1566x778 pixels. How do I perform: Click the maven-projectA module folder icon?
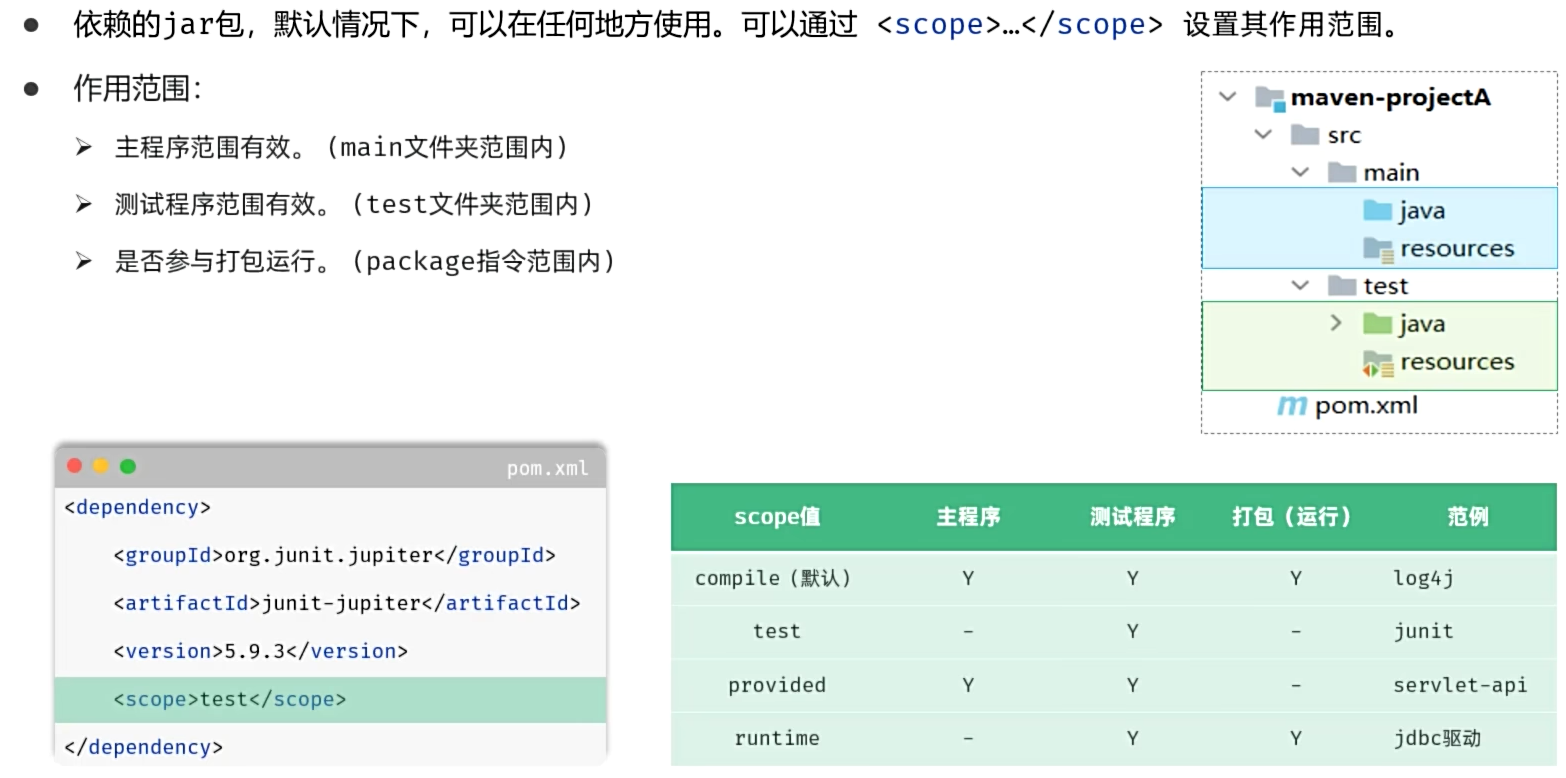pyautogui.click(x=1269, y=98)
